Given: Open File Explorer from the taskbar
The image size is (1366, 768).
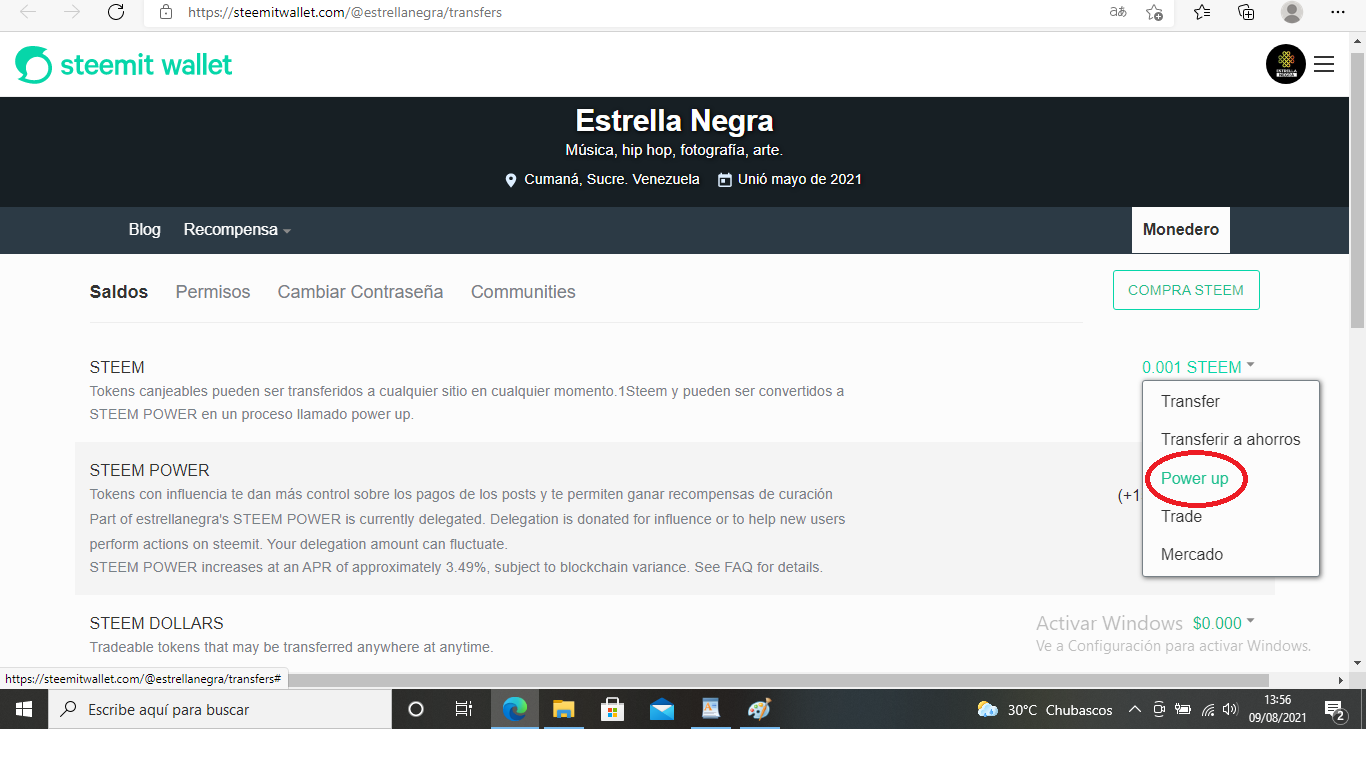Looking at the screenshot, I should [564, 709].
